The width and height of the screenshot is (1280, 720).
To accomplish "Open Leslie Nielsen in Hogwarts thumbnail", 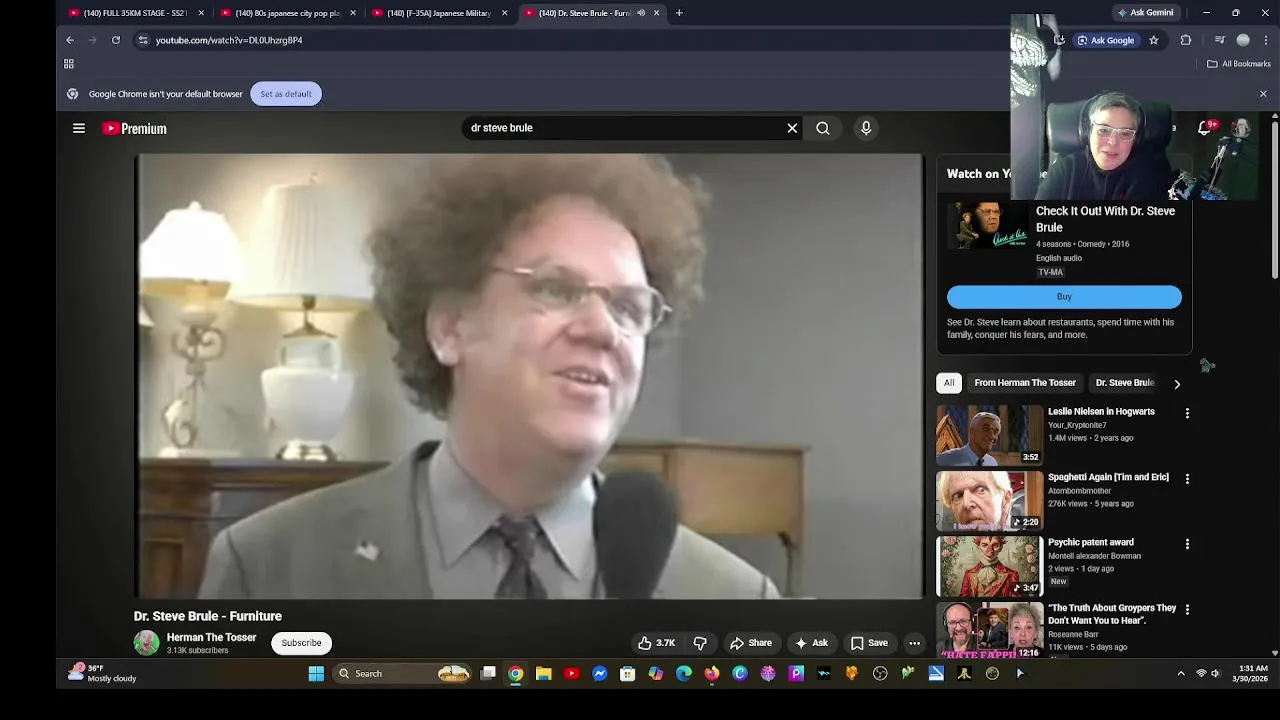I will [x=989, y=435].
